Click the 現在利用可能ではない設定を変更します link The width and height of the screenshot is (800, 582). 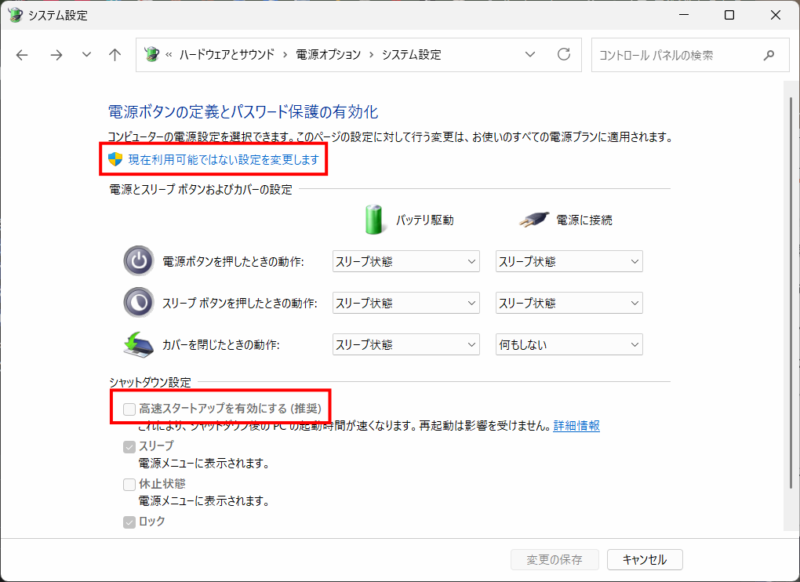pos(223,160)
